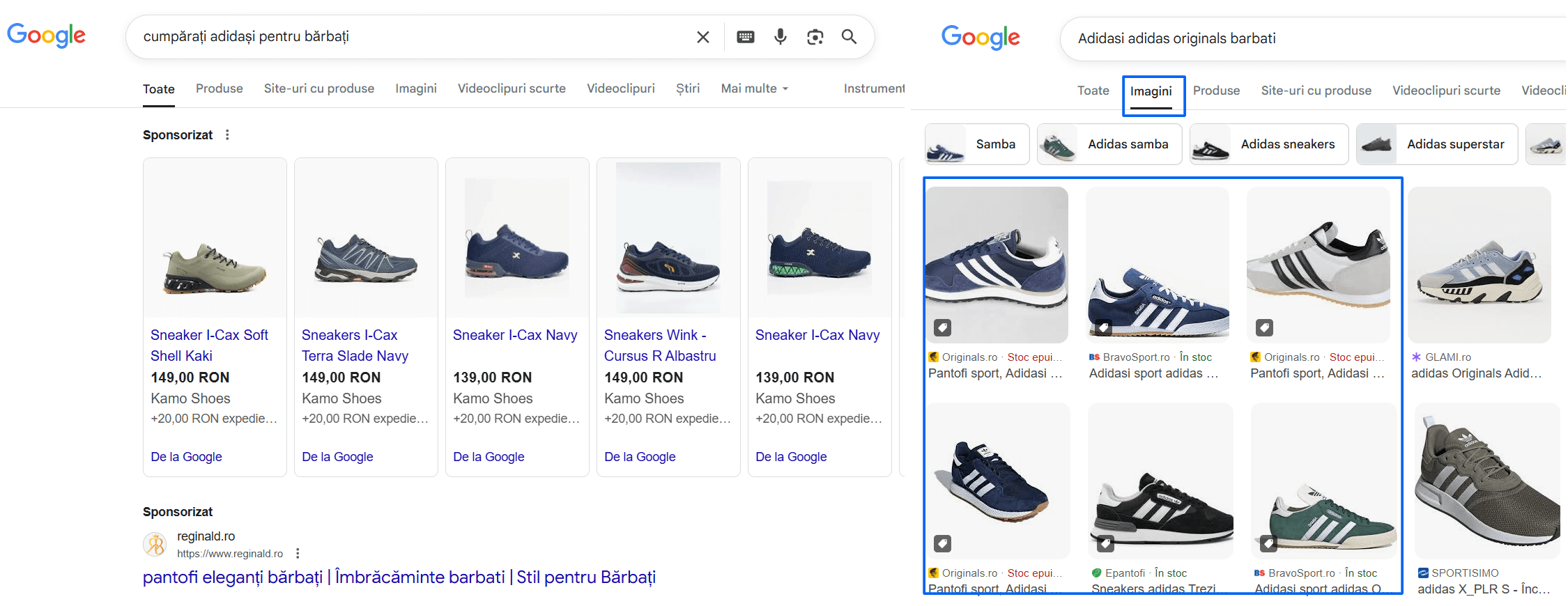Open the Epantofi black Adidas sneaker image
Screen dimensions: 1568x606
(x=1160, y=481)
